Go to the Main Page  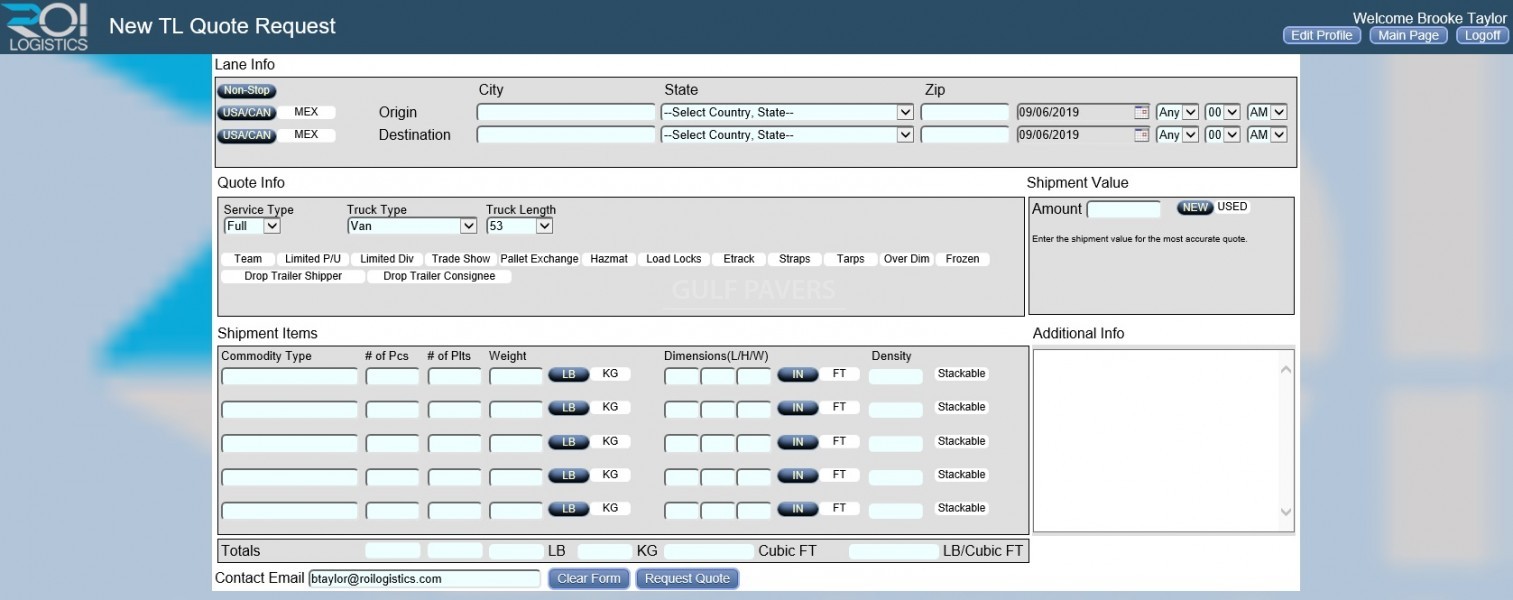1408,36
